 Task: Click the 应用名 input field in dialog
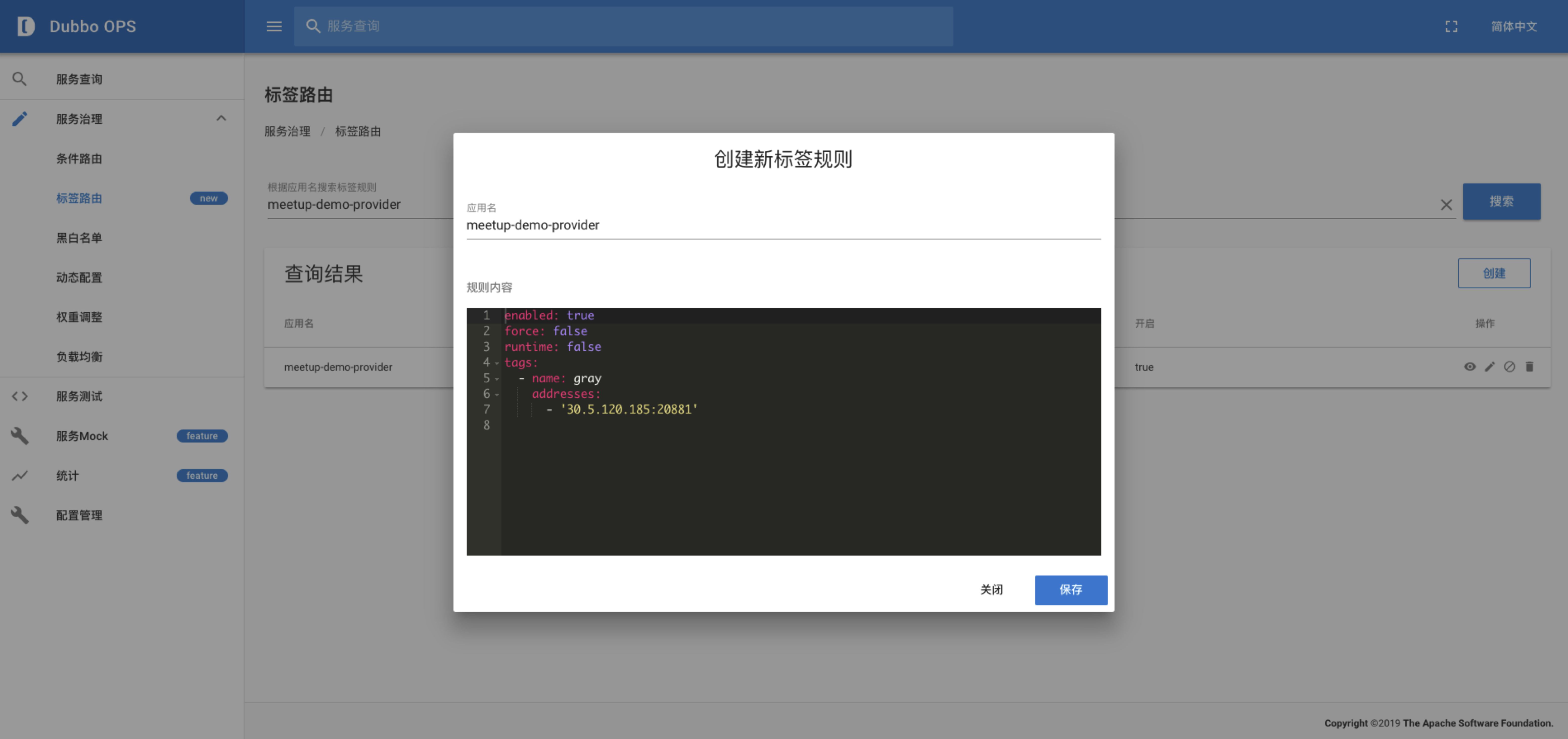click(x=783, y=225)
